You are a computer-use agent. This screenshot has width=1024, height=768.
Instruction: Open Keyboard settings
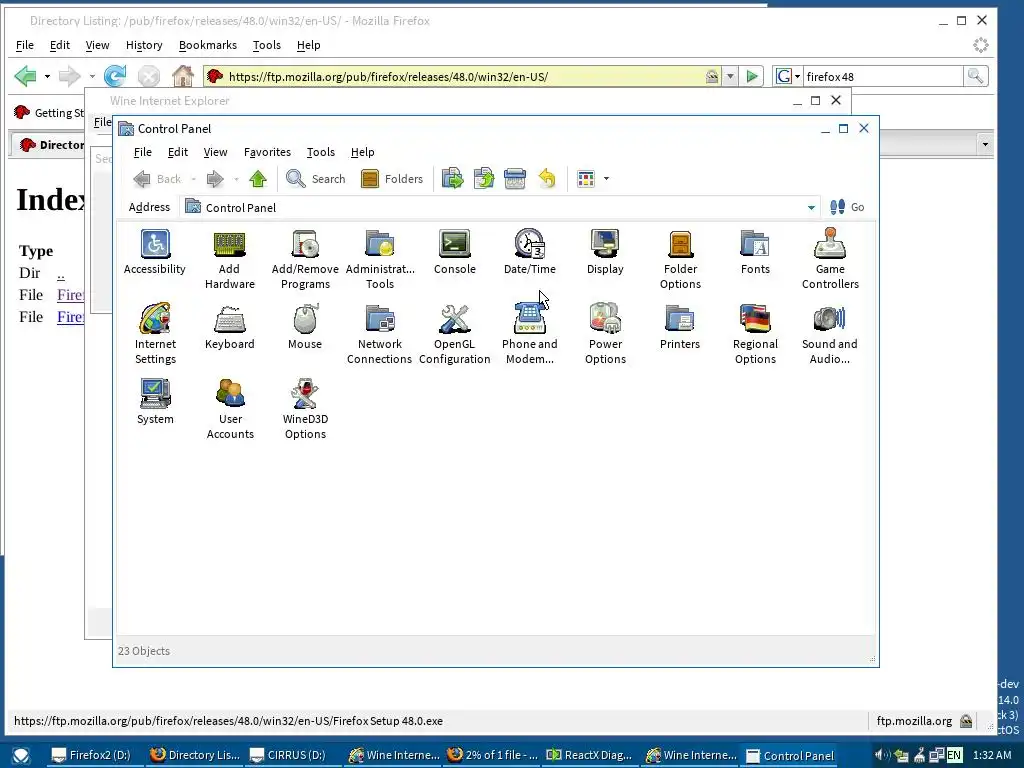(229, 327)
